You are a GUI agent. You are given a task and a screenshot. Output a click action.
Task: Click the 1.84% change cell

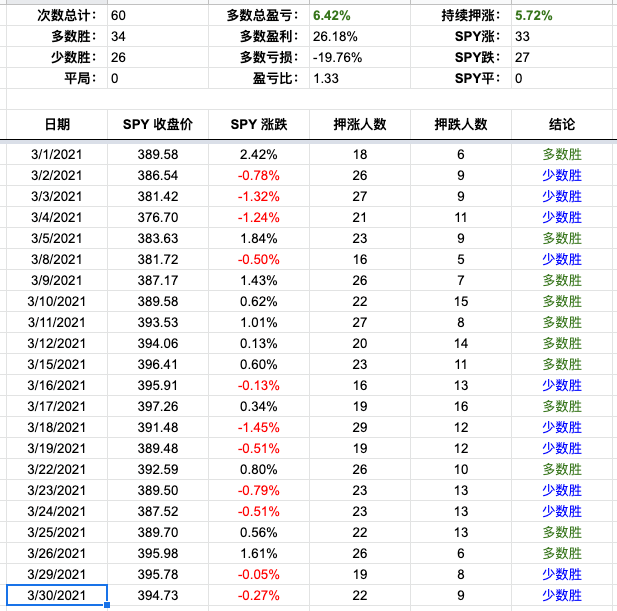[x=259, y=238]
